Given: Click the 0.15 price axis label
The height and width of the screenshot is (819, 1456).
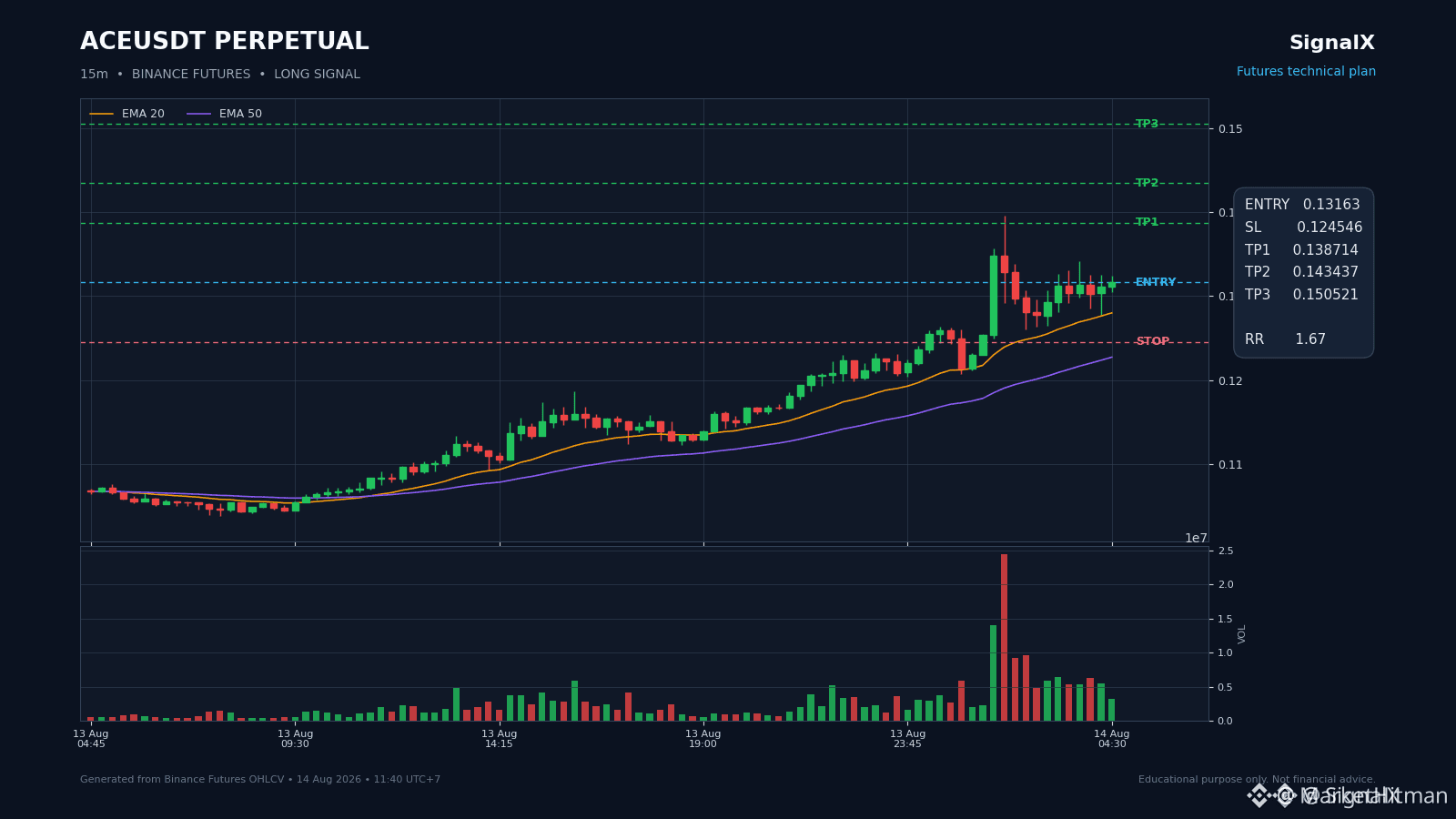Looking at the screenshot, I should (1230, 129).
